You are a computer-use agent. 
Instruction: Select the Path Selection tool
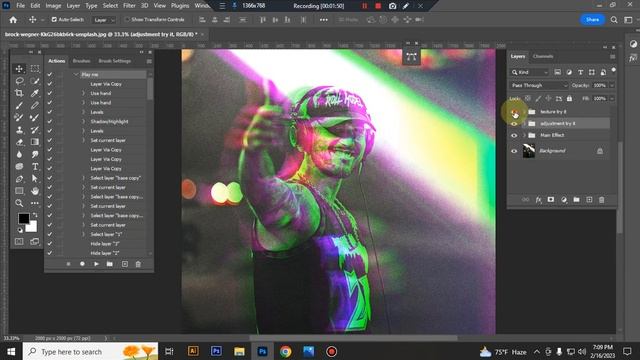coord(35,179)
